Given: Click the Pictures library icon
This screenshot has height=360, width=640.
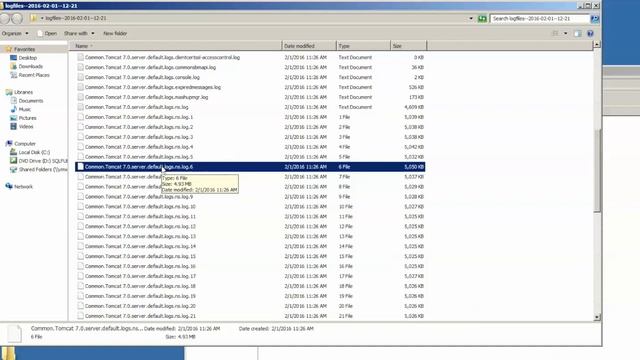Looking at the screenshot, I should coord(13,118).
